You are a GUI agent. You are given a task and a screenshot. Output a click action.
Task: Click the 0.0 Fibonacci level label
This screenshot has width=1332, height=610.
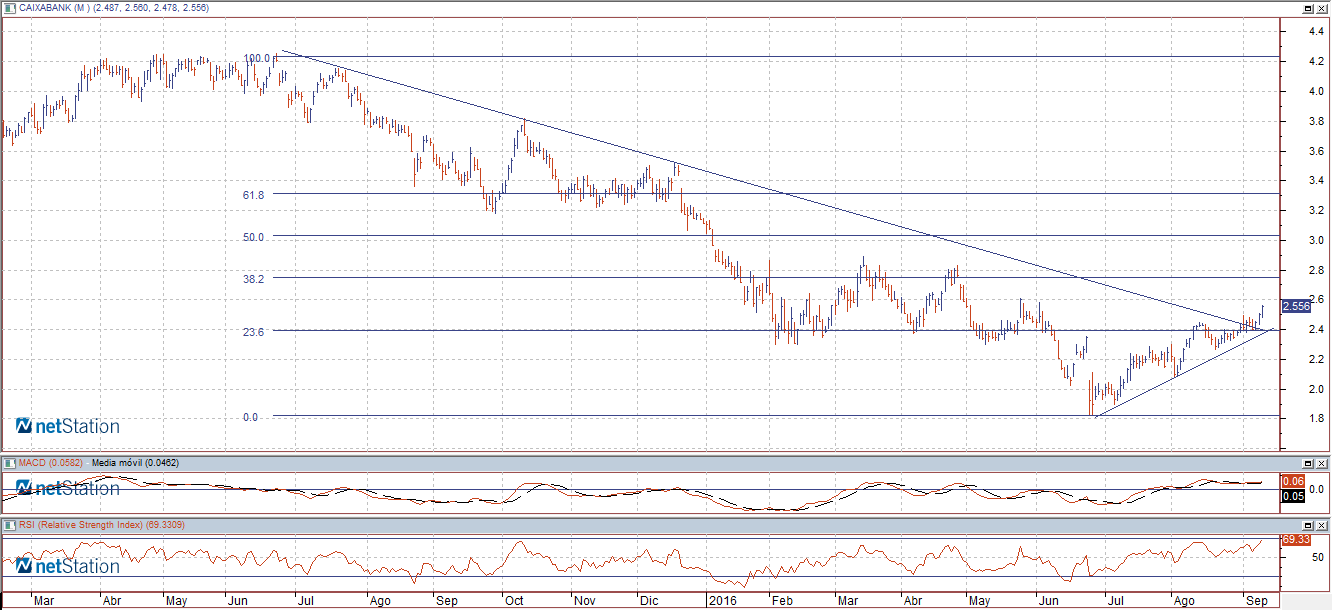(250, 417)
